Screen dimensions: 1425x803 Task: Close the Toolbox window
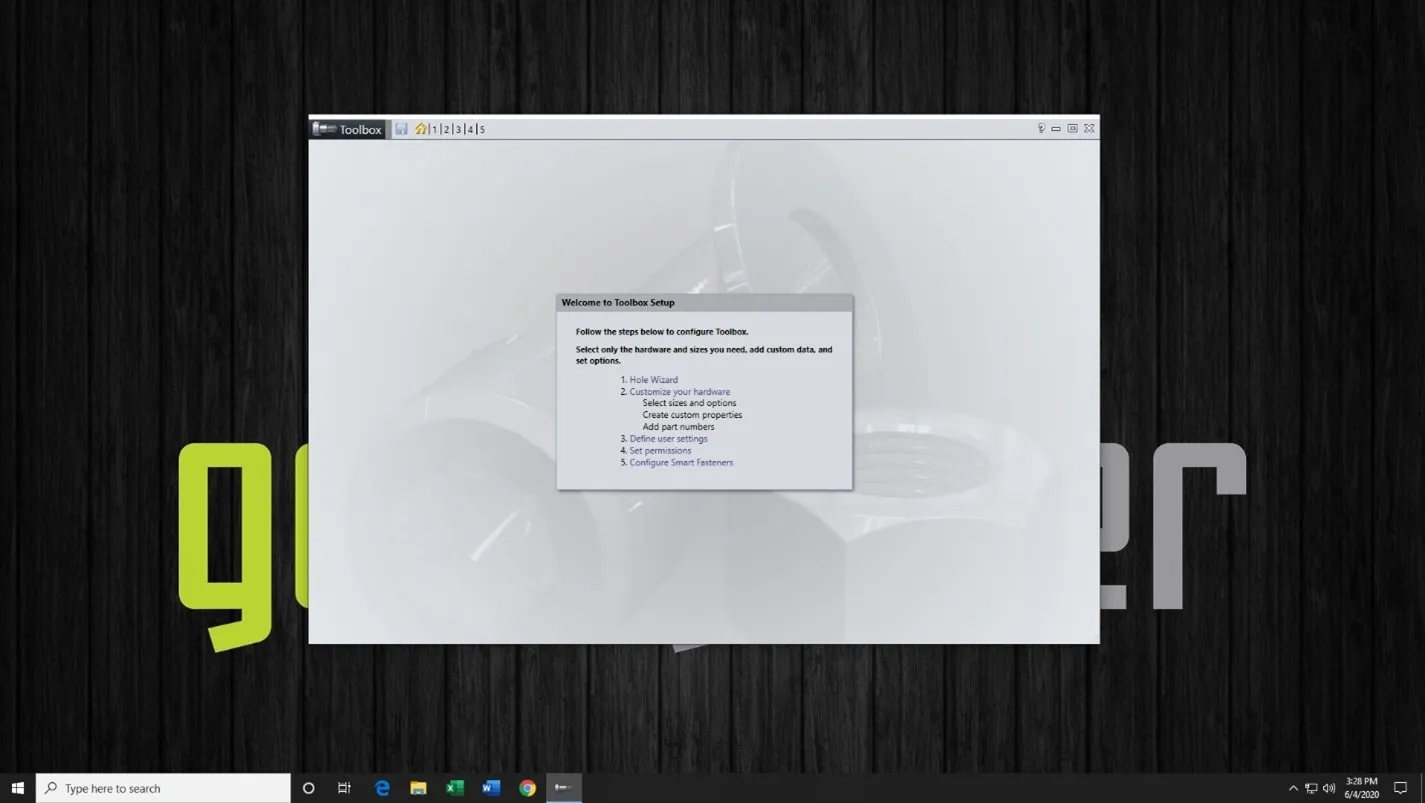pyautogui.click(x=1089, y=128)
